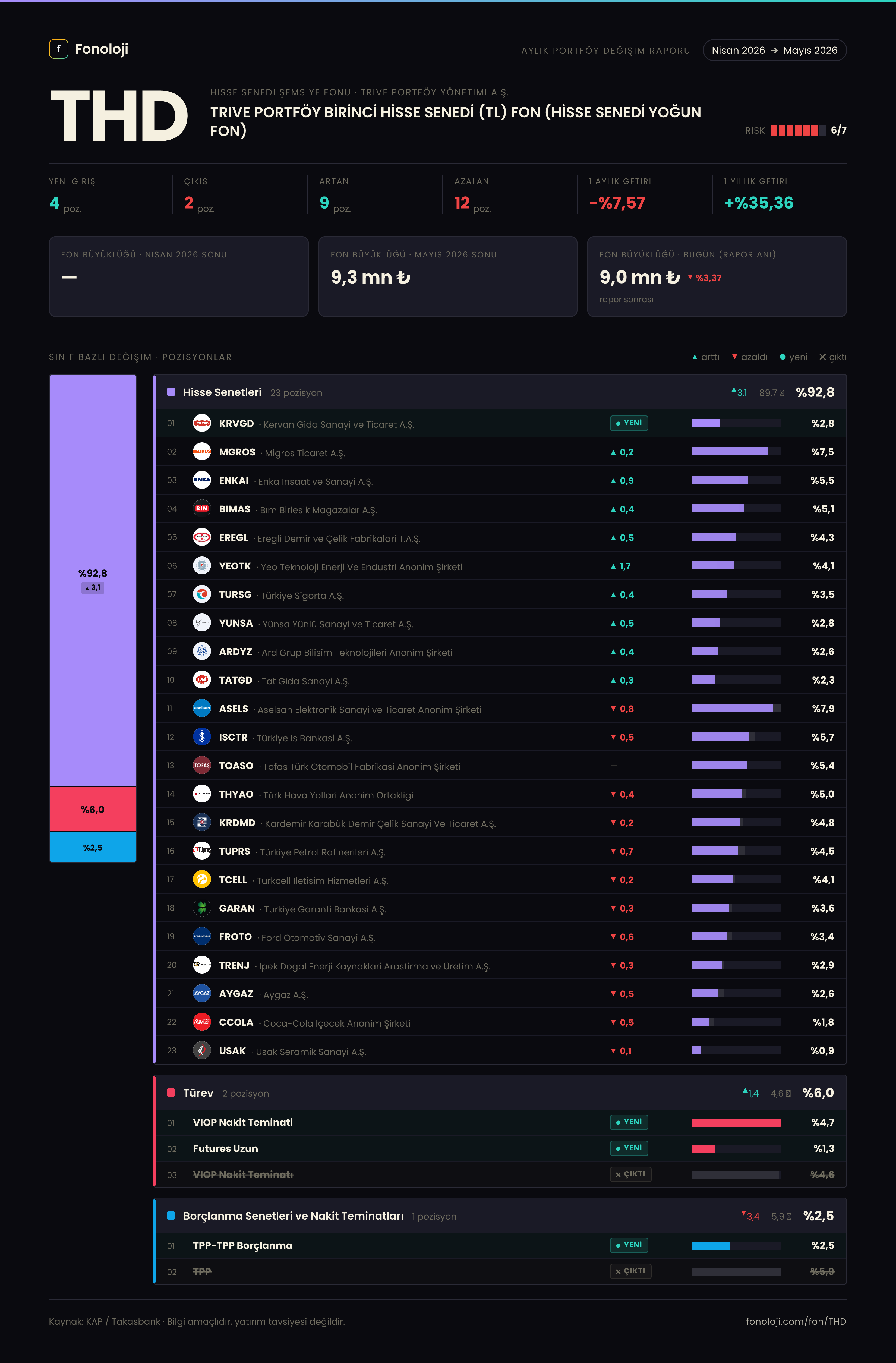Click the CCOLA Coca-Cola logo
This screenshot has height=1363, width=896.
[201, 1022]
